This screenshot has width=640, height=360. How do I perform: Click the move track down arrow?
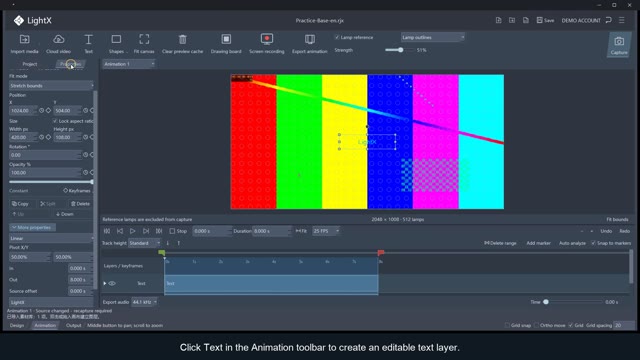click(x=168, y=243)
